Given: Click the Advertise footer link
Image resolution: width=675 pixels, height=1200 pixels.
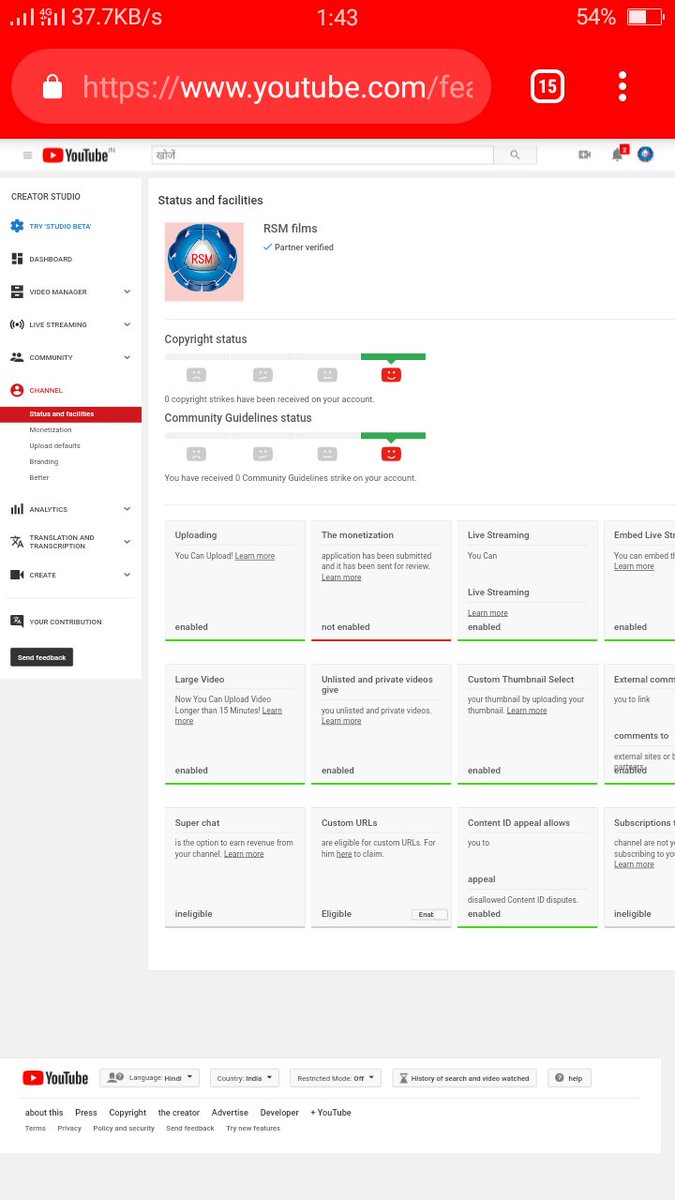Looking at the screenshot, I should [230, 1112].
